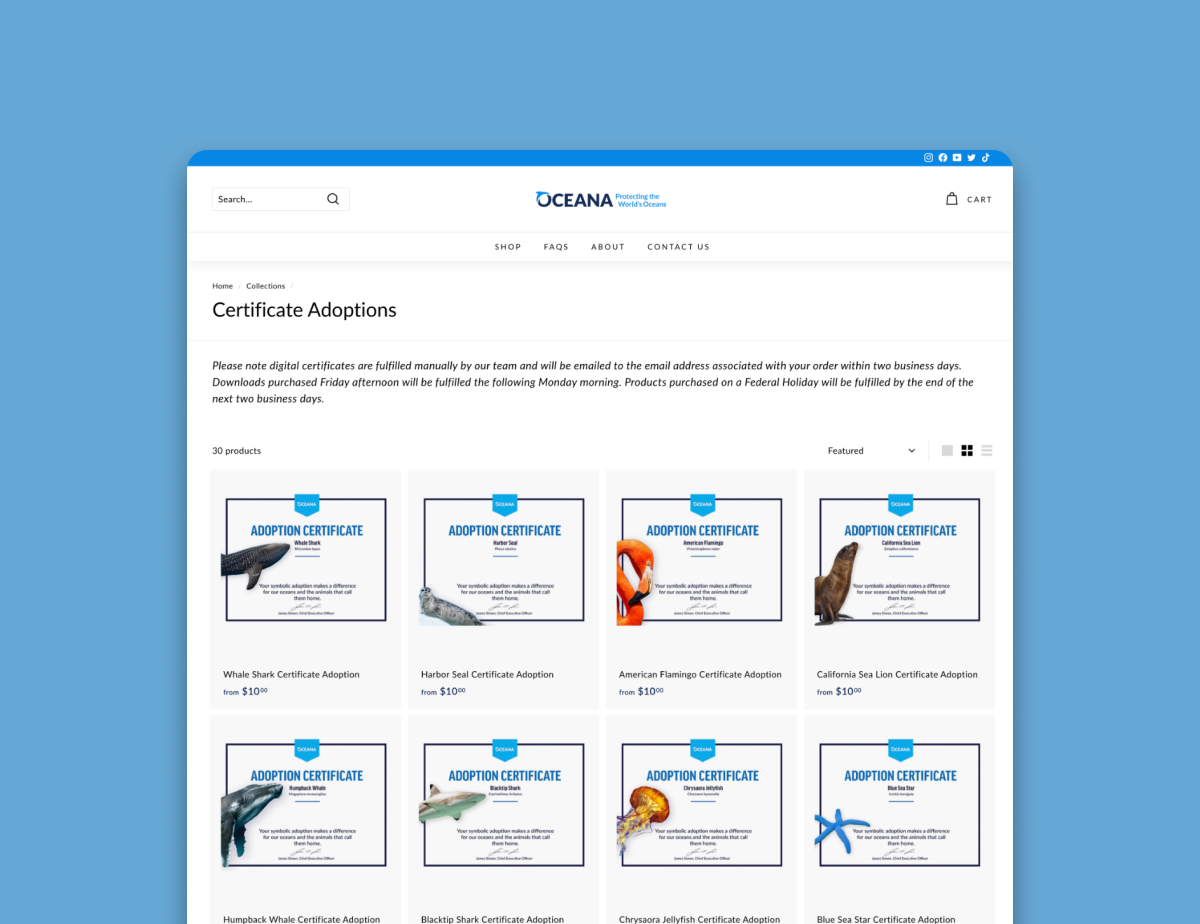Go to the FAQs menu item
The image size is (1200, 924).
click(x=556, y=247)
